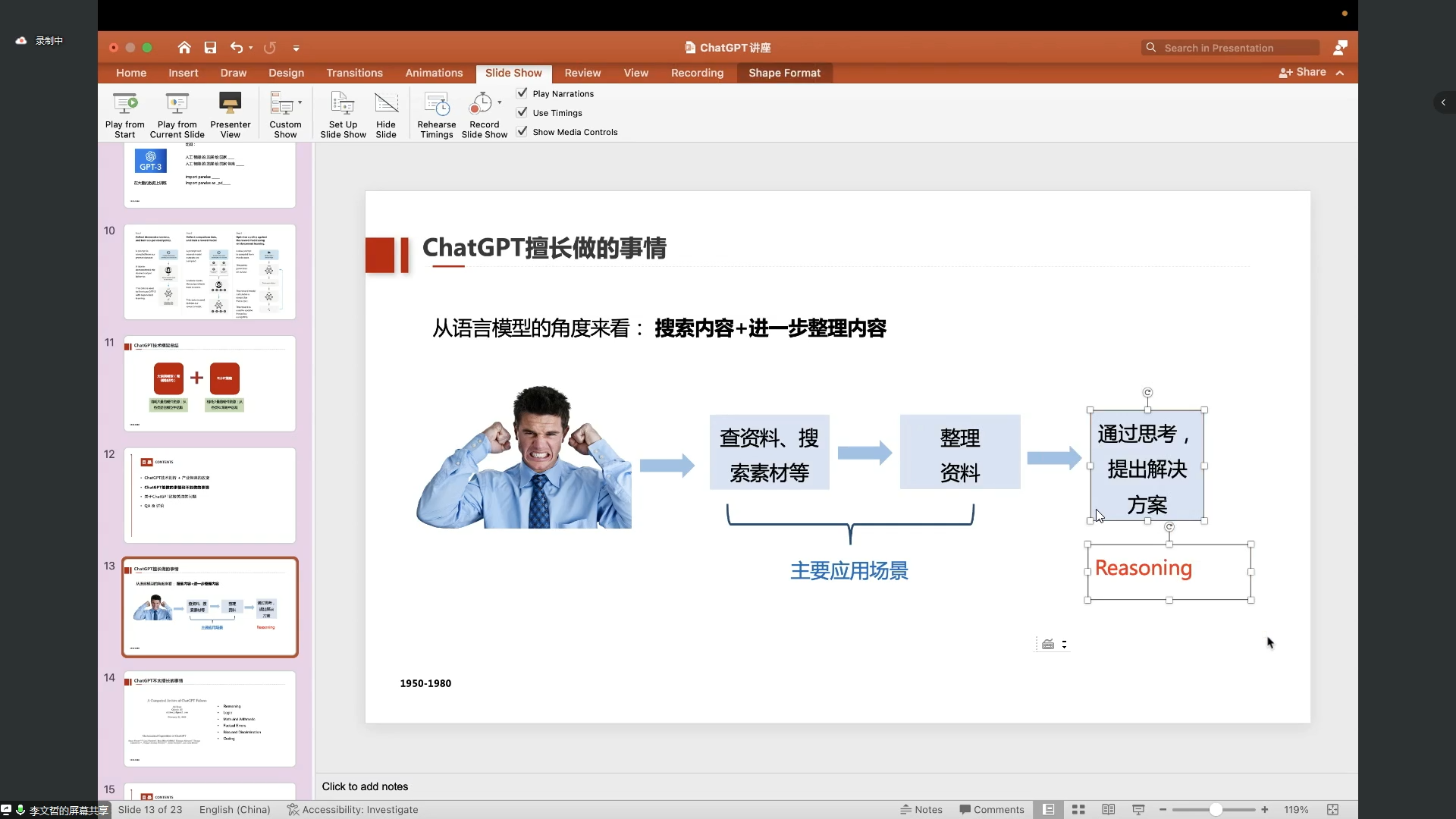The image size is (1456, 819).
Task: Click the Reasoning text box
Action: 1169,572
